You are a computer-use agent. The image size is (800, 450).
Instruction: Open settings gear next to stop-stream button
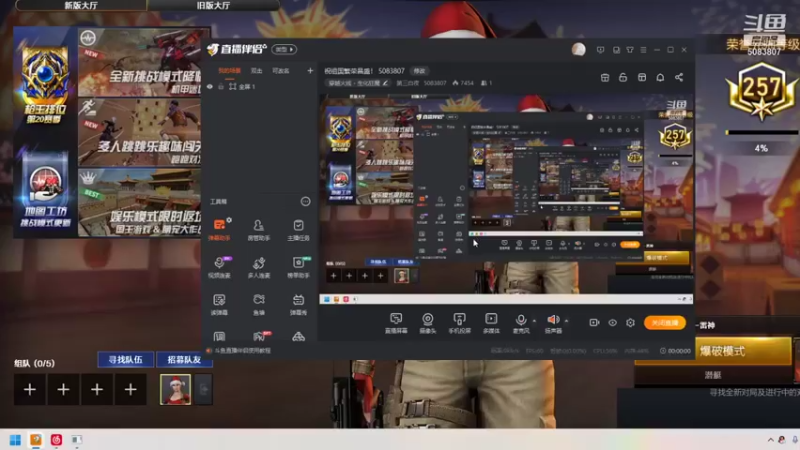pyautogui.click(x=630, y=322)
